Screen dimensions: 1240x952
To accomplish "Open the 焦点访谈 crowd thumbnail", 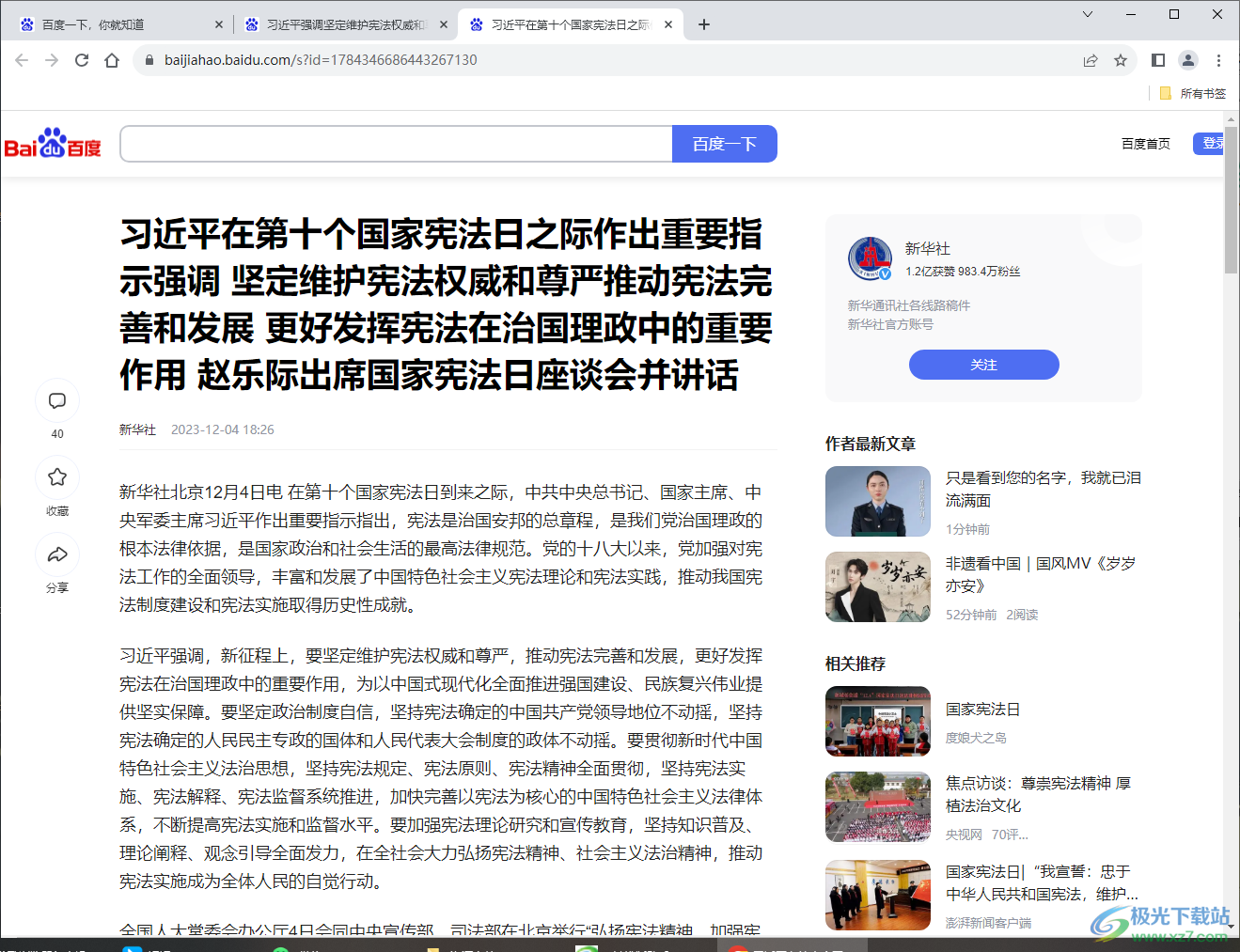I will click(x=878, y=806).
